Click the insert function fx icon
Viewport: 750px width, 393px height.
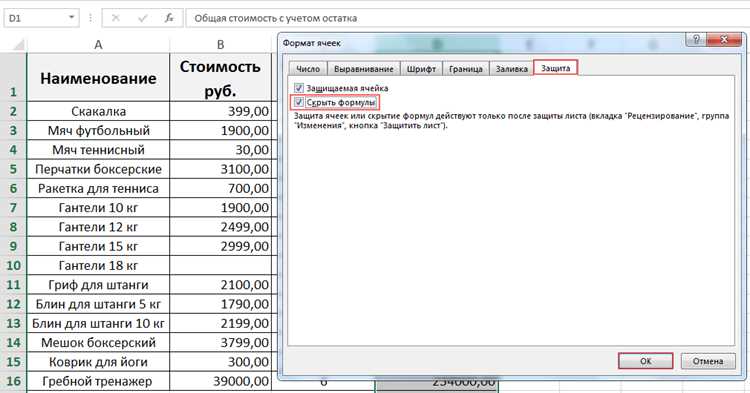pyautogui.click(x=169, y=18)
